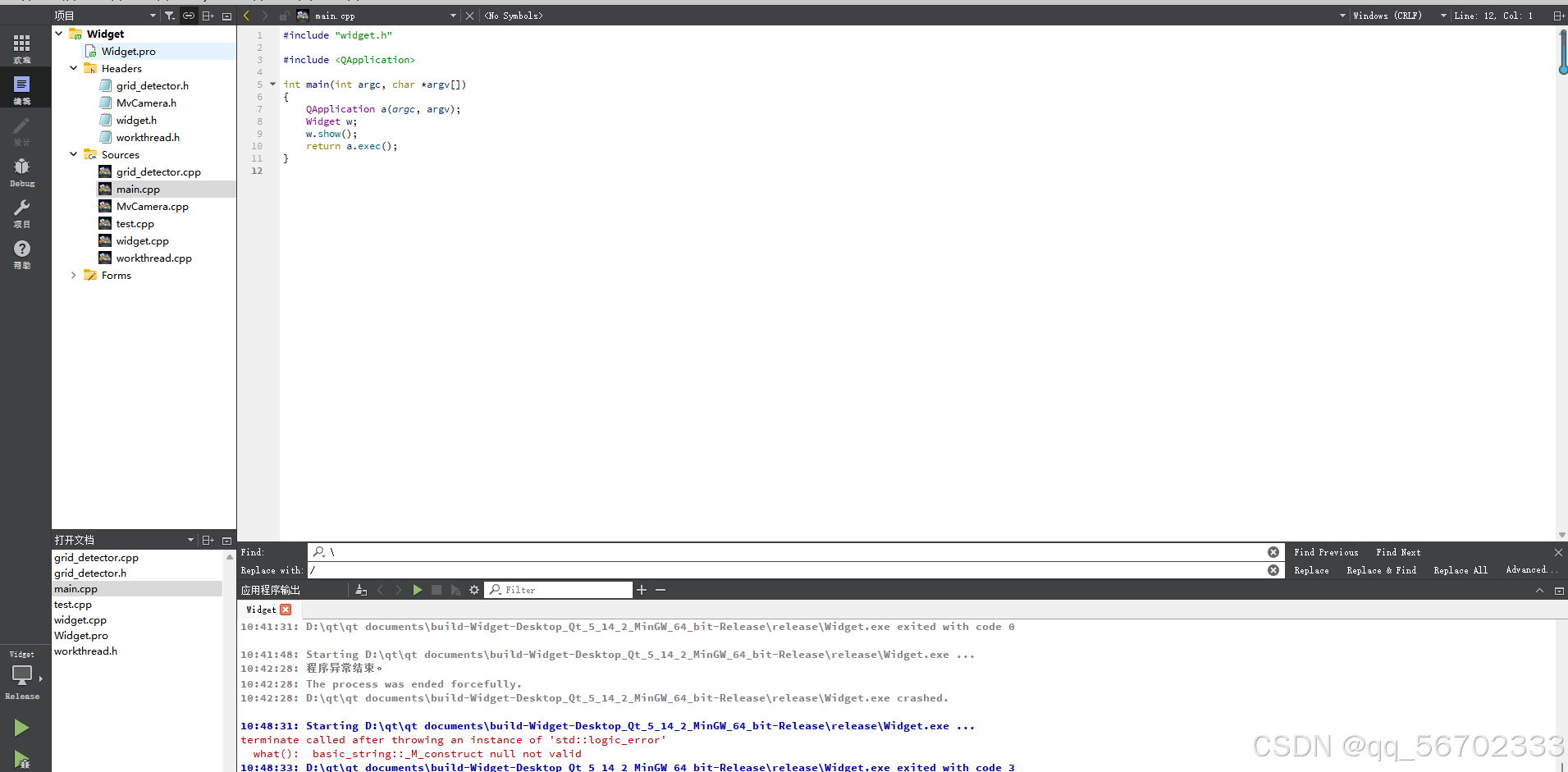Click the Replace All button
The height and width of the screenshot is (772, 1568).
point(1461,570)
